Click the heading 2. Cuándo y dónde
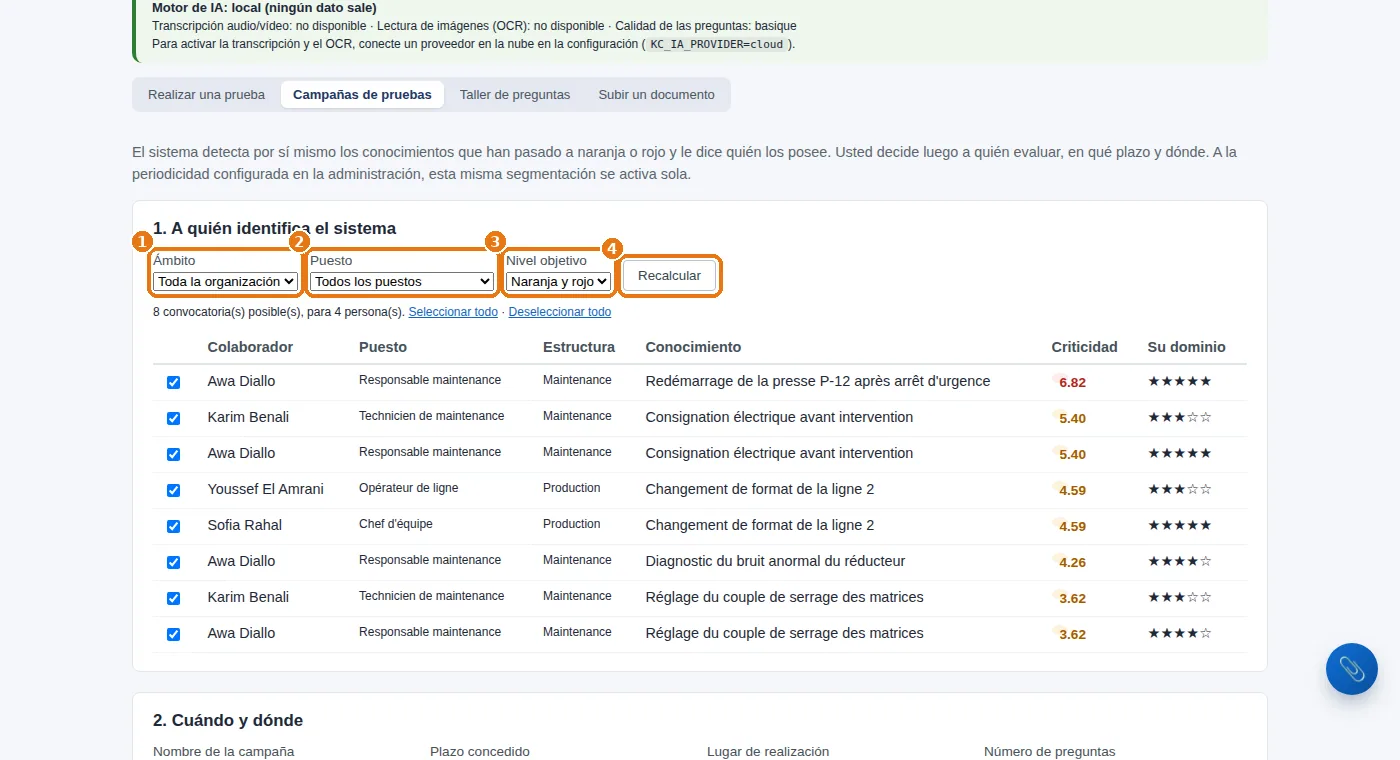Image resolution: width=1400 pixels, height=760 pixels. [228, 721]
